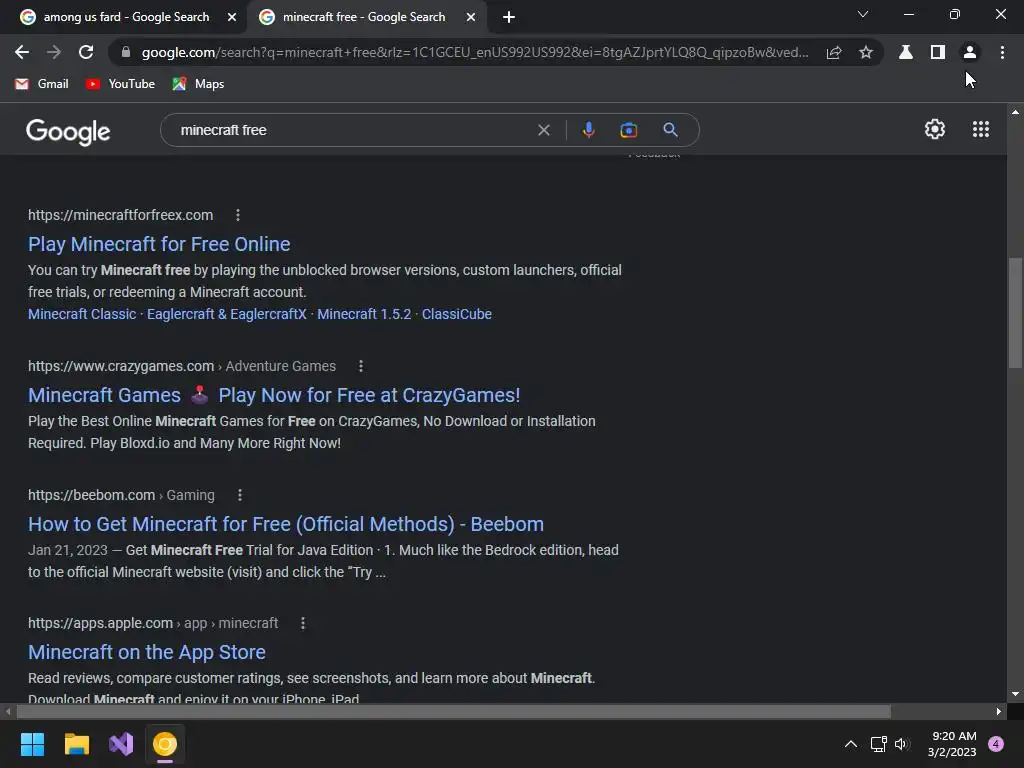Click the vertical scrollbar thumb
The width and height of the screenshot is (1024, 768).
click(1015, 313)
